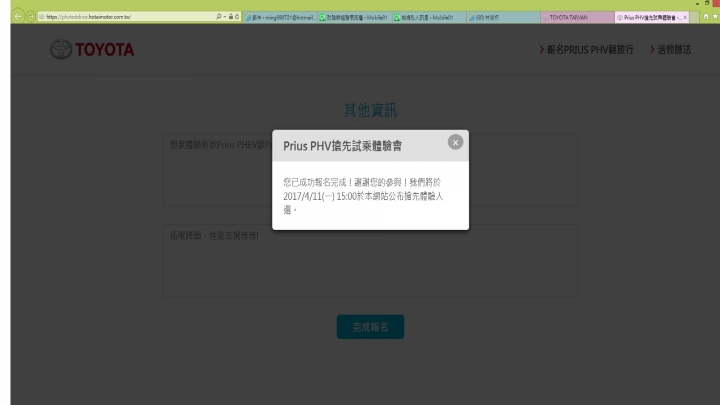The height and width of the screenshot is (405, 720).
Task: Click the lock security icon in address bar
Action: (231, 17)
